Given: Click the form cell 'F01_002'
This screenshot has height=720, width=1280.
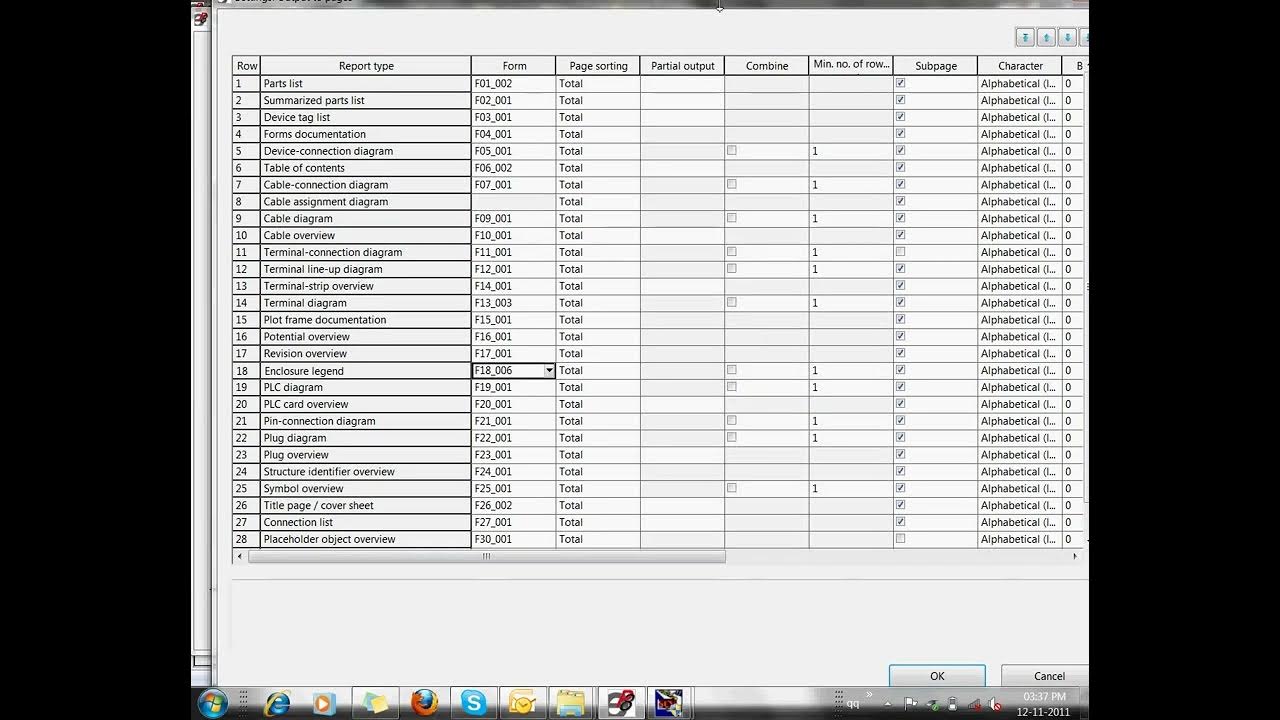Looking at the screenshot, I should tap(514, 83).
